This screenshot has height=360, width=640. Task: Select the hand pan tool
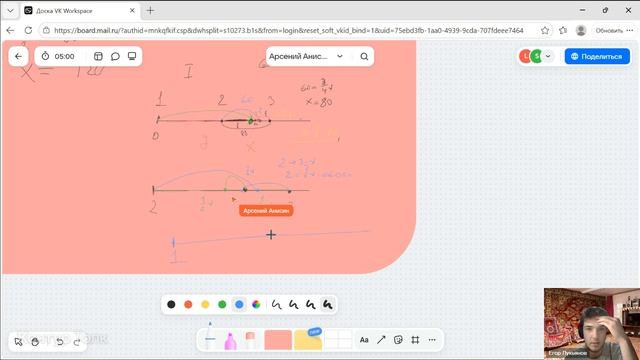pyautogui.click(x=35, y=342)
